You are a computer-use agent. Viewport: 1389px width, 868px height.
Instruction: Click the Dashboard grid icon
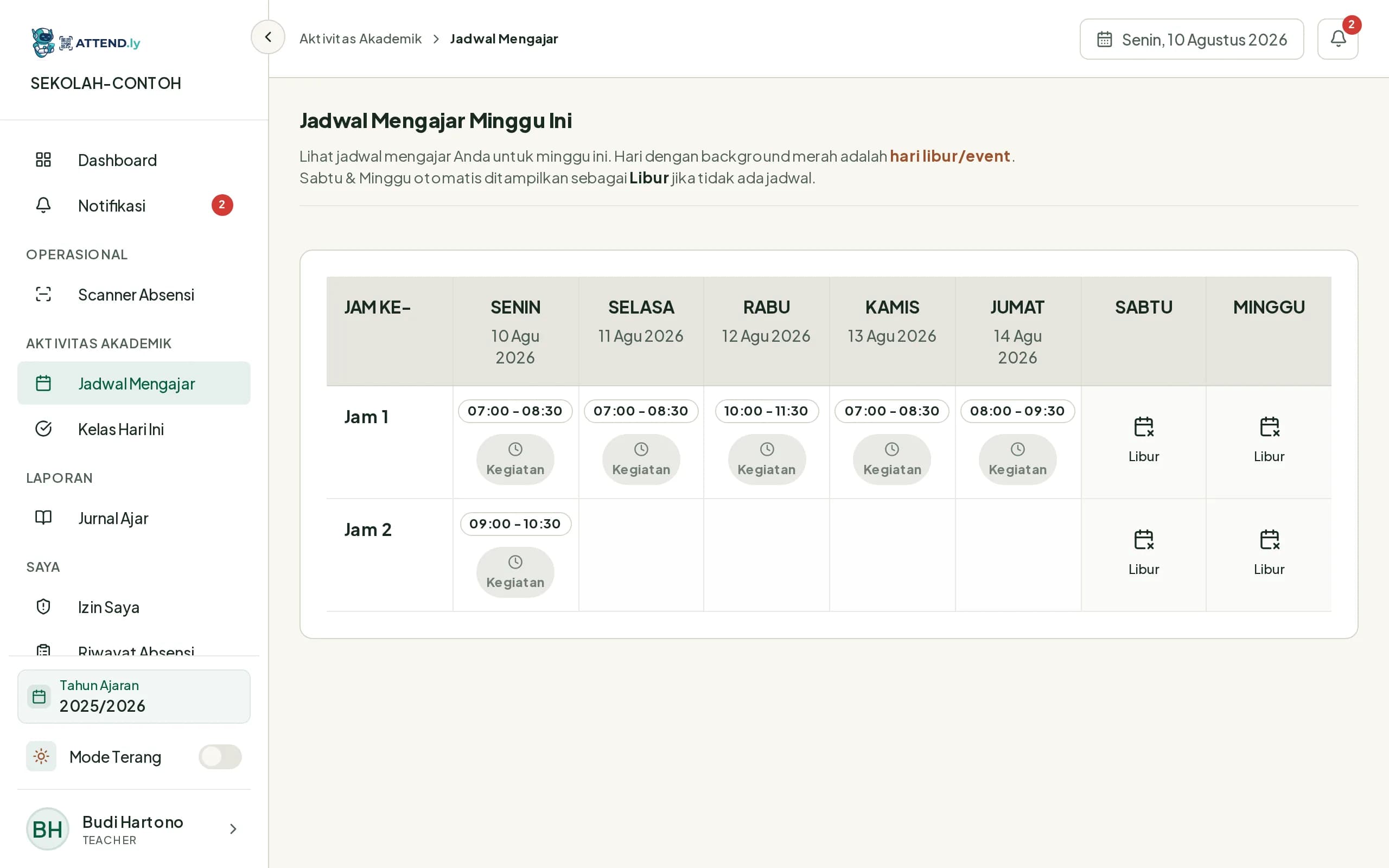click(43, 159)
